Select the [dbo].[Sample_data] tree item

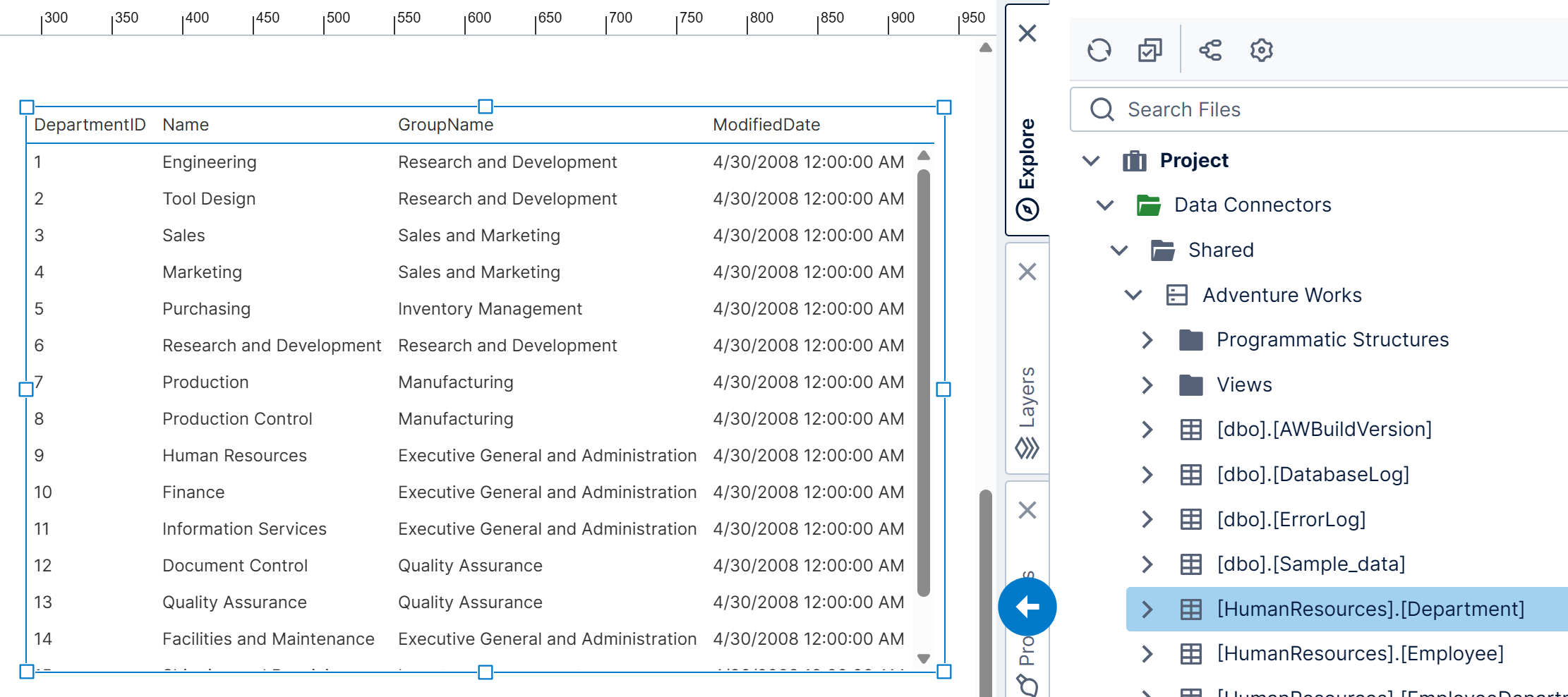pyautogui.click(x=1310, y=564)
